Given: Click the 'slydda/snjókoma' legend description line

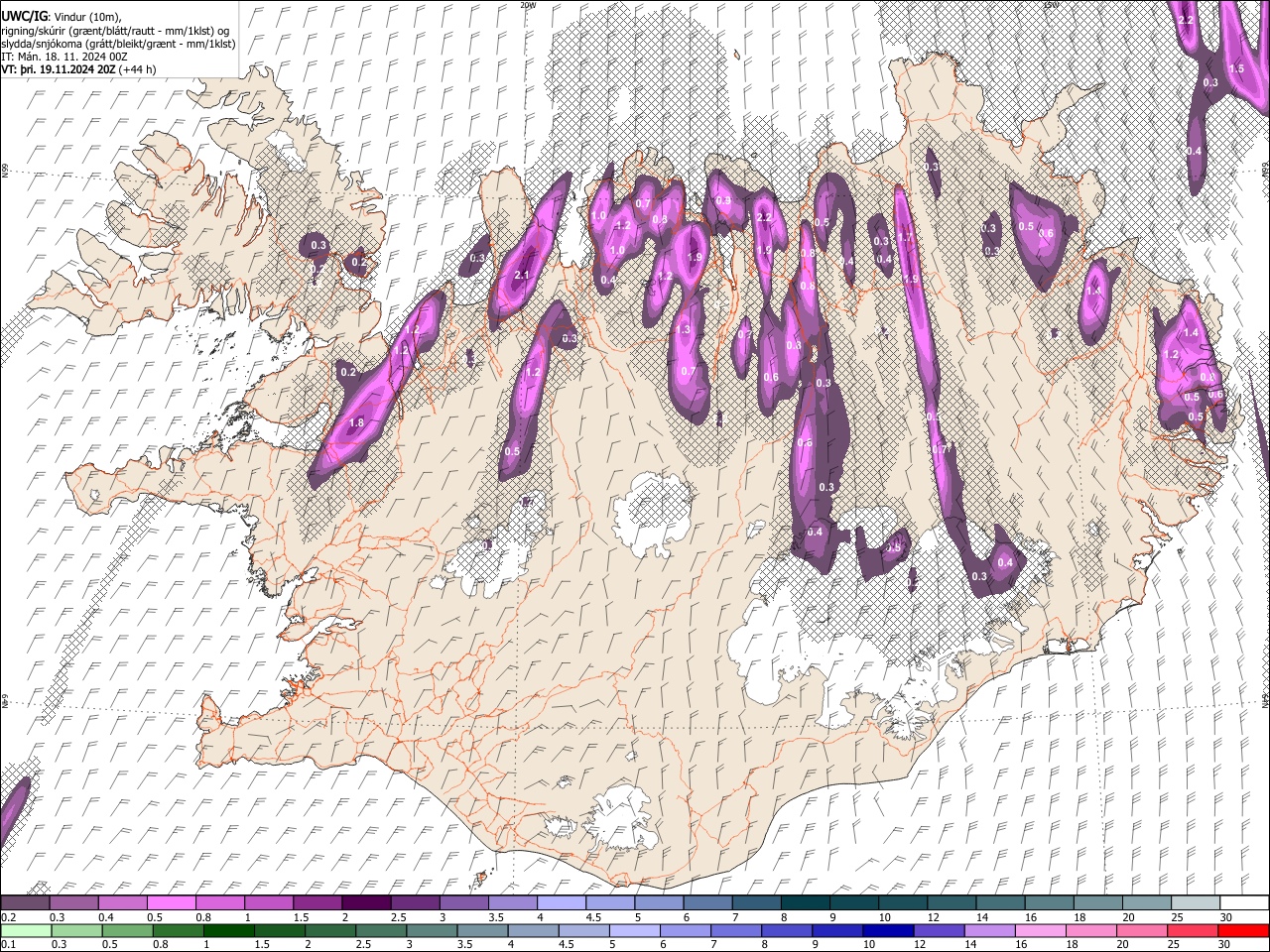Looking at the screenshot, I should [x=118, y=44].
